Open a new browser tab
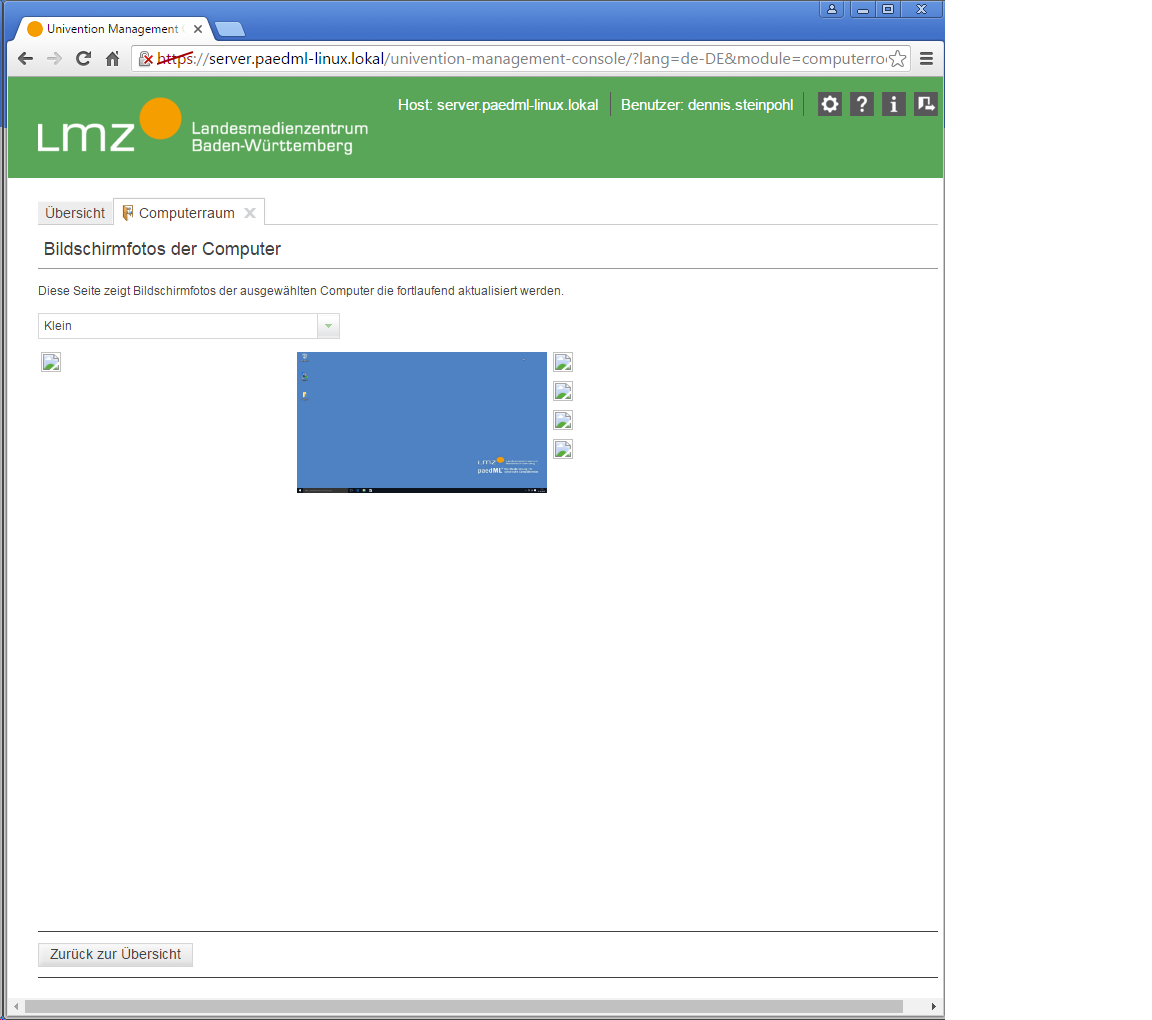 [230, 29]
